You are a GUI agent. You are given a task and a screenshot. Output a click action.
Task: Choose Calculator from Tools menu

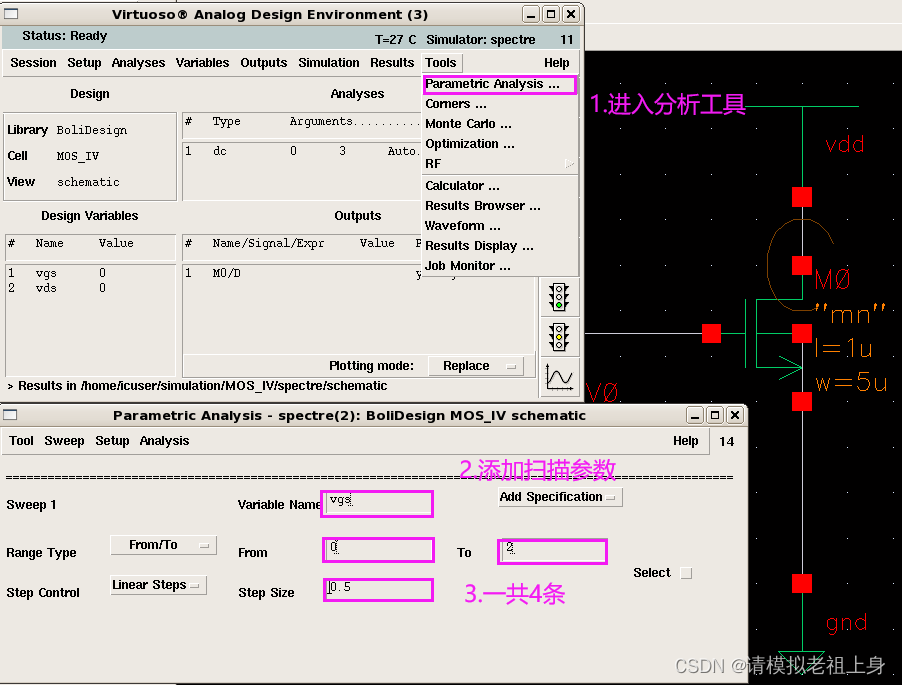tap(499, 186)
